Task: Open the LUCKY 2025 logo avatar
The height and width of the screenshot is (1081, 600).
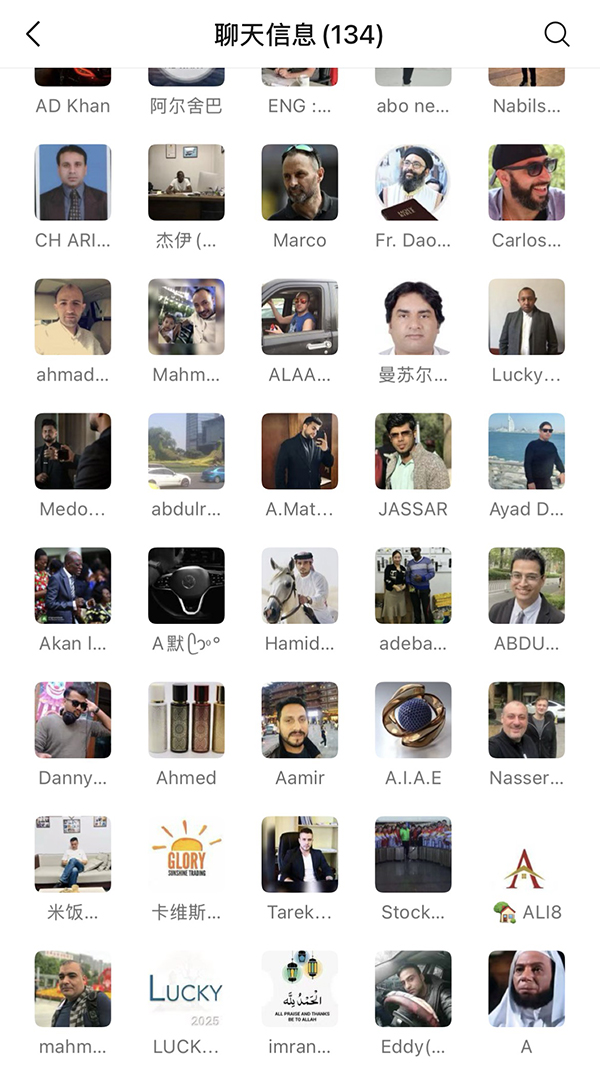Action: 186,989
